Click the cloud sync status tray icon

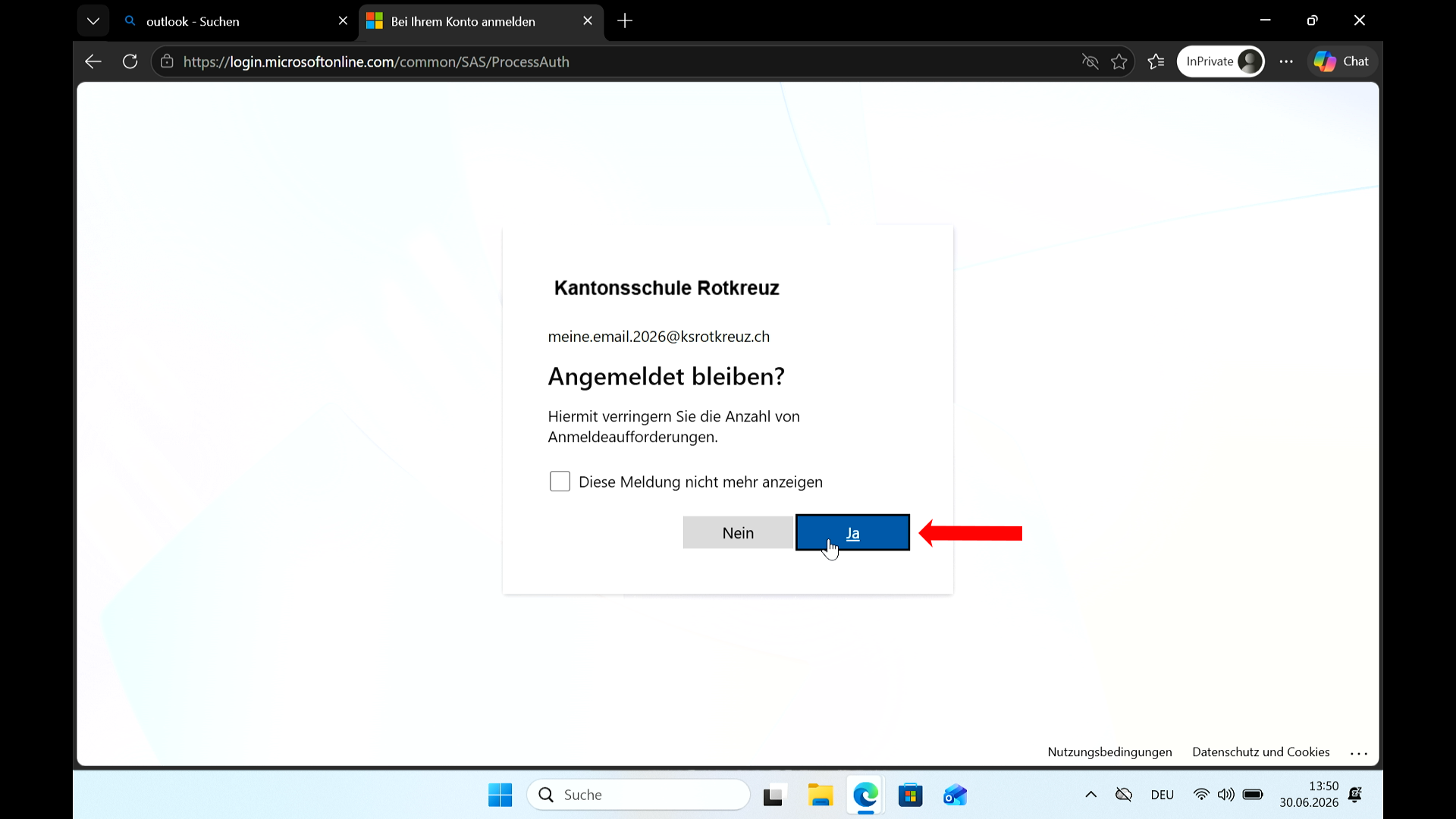(1124, 795)
